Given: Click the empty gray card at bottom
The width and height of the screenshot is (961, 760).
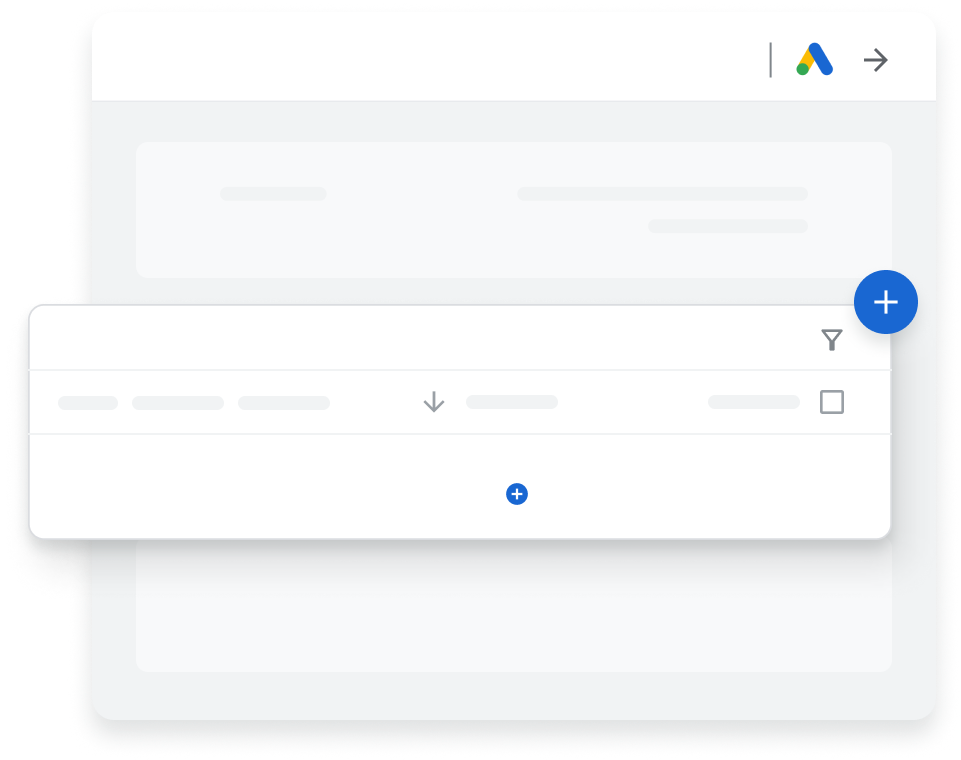Looking at the screenshot, I should pyautogui.click(x=514, y=606).
